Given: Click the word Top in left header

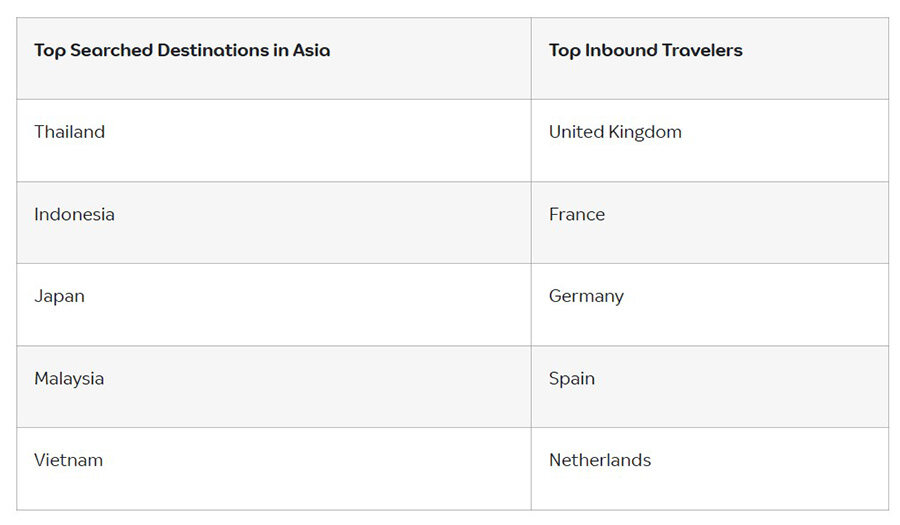Looking at the screenshot, I should [50, 51].
